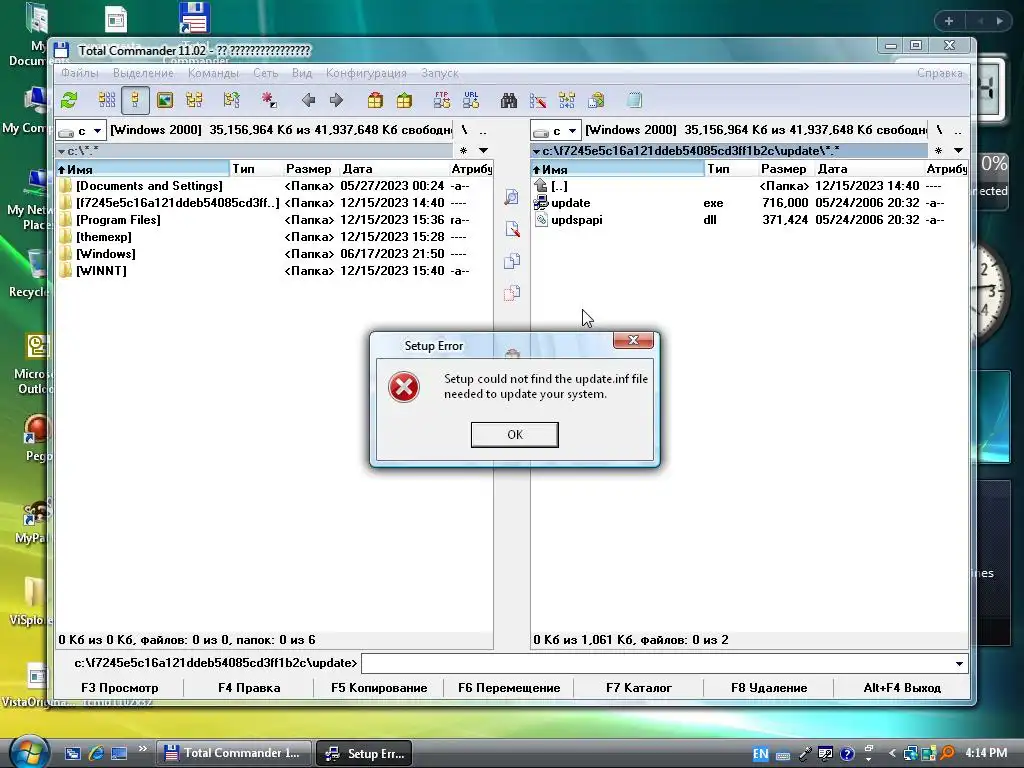Launch Notepad icon at toolbar end
Screen dimensions: 1024x768
(x=634, y=100)
